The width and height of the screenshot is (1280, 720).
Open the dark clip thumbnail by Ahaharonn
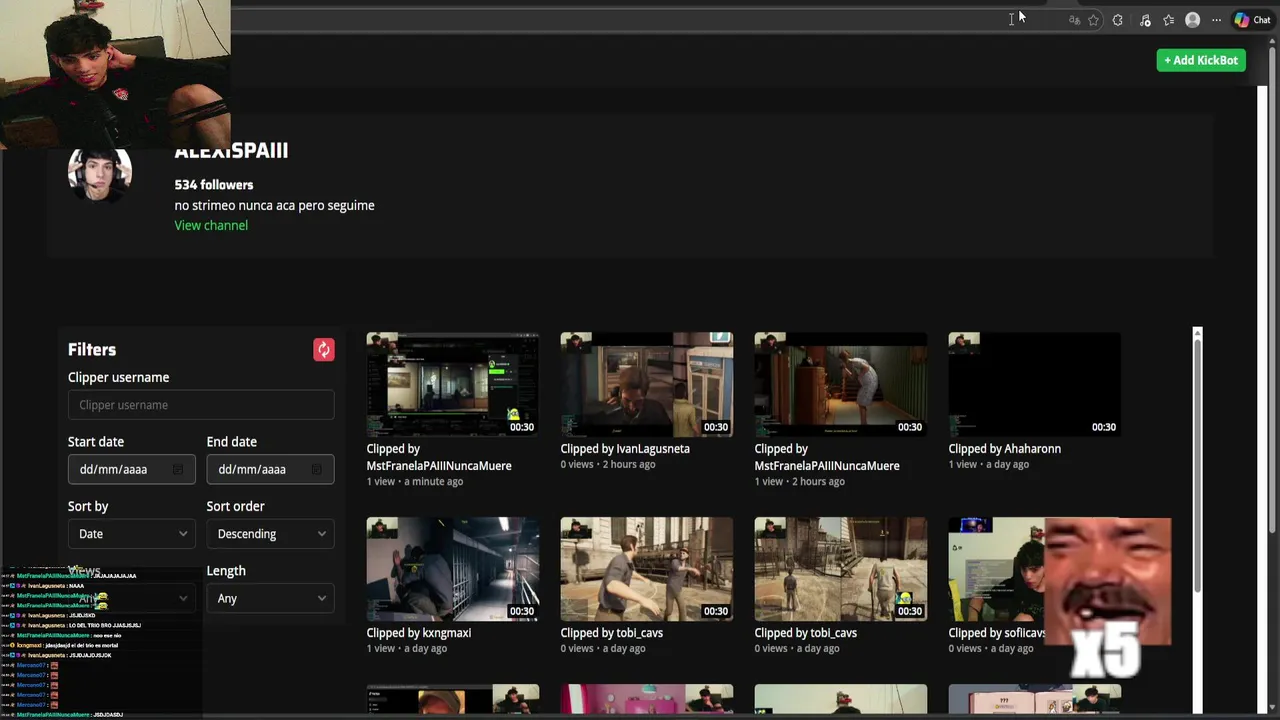[x=1034, y=384]
